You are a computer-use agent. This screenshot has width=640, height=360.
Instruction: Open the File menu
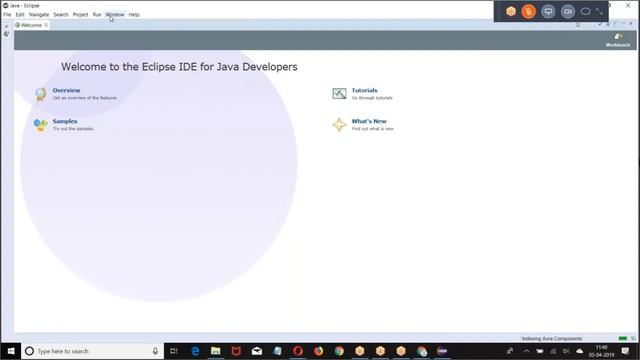click(x=7, y=15)
